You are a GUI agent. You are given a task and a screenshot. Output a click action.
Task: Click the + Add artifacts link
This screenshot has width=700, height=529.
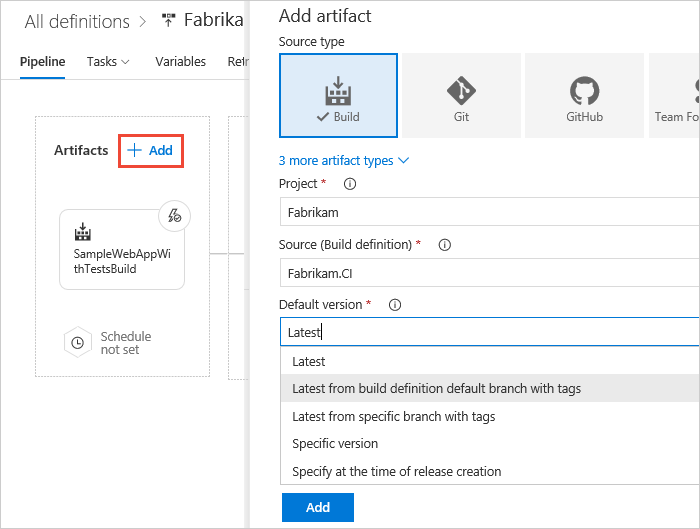click(150, 151)
